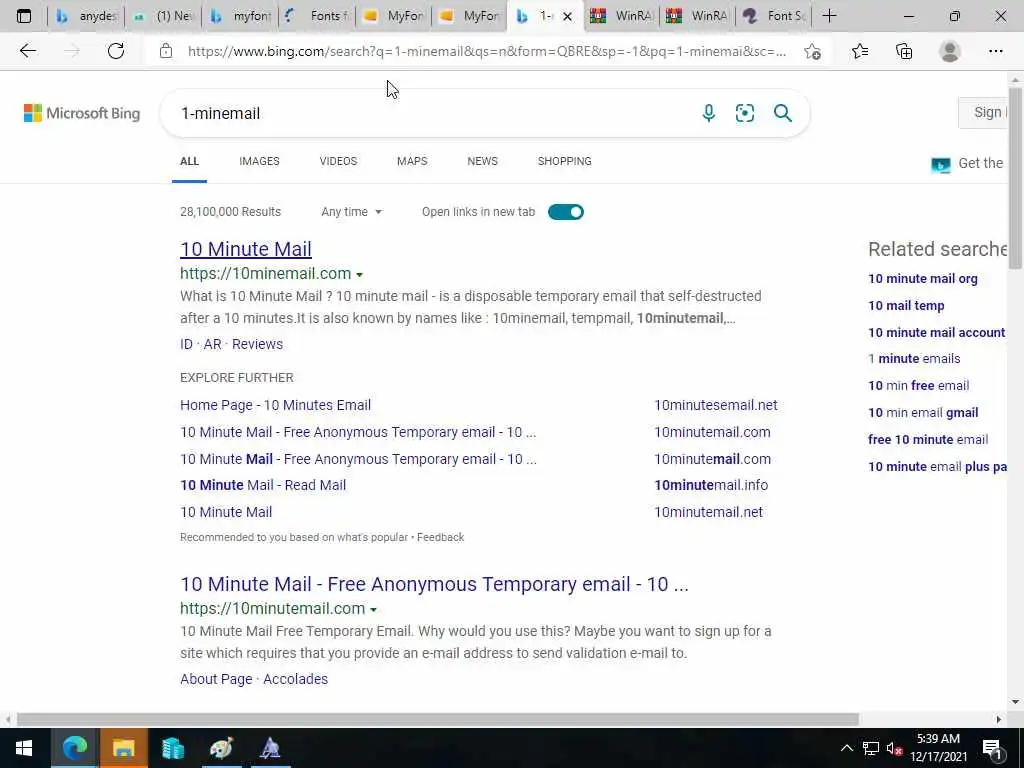
Task: Switch to the SHOPPING tab
Action: coord(565,161)
